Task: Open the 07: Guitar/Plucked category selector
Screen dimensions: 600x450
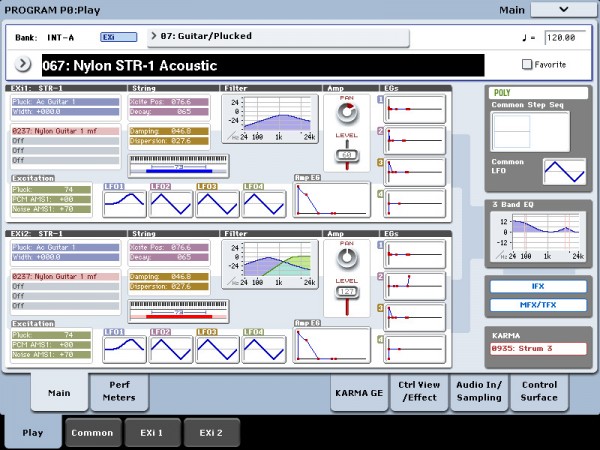Action: pos(278,38)
